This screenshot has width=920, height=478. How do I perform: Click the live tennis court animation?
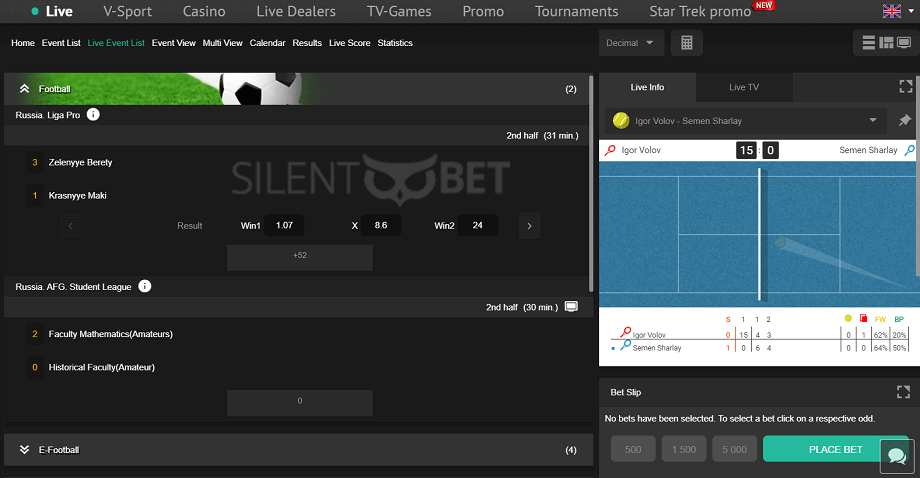759,234
